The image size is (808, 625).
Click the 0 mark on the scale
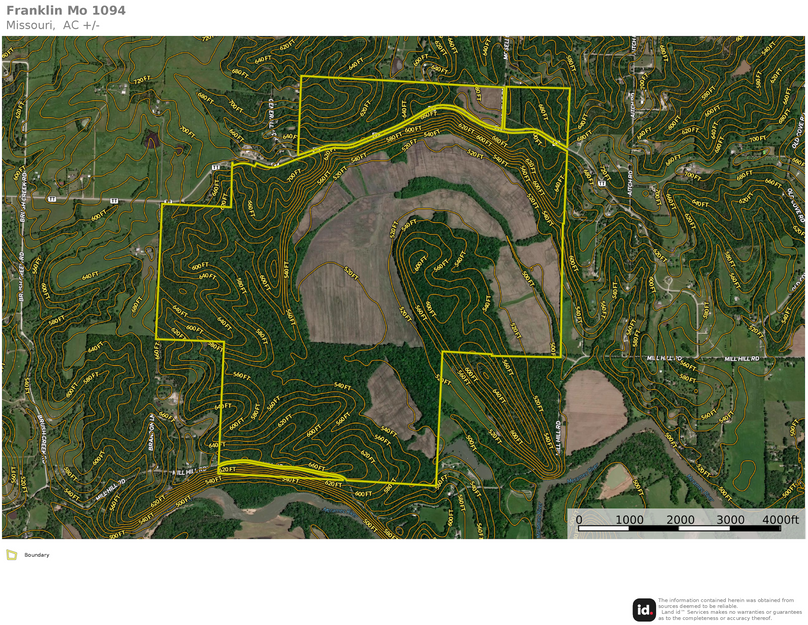579,519
